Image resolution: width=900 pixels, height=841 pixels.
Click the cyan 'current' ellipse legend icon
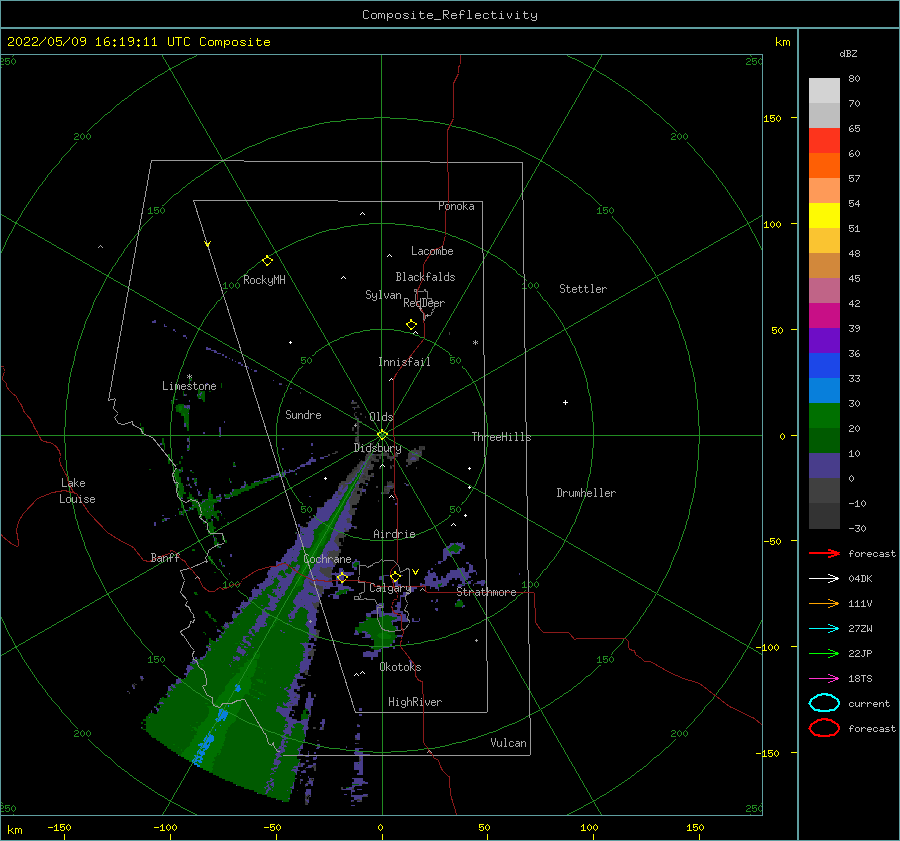click(x=824, y=703)
